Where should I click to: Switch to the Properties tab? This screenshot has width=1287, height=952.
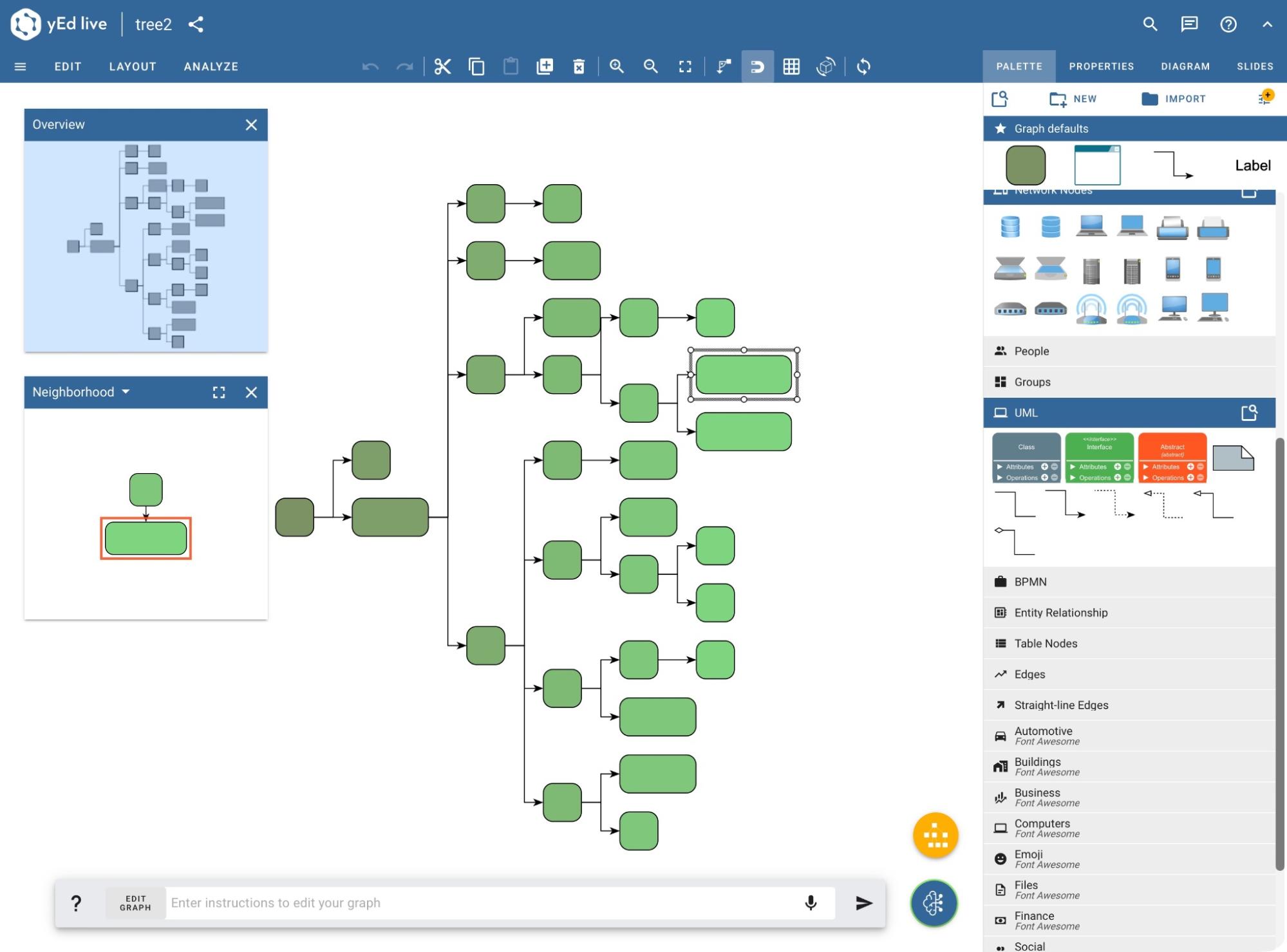1101,66
